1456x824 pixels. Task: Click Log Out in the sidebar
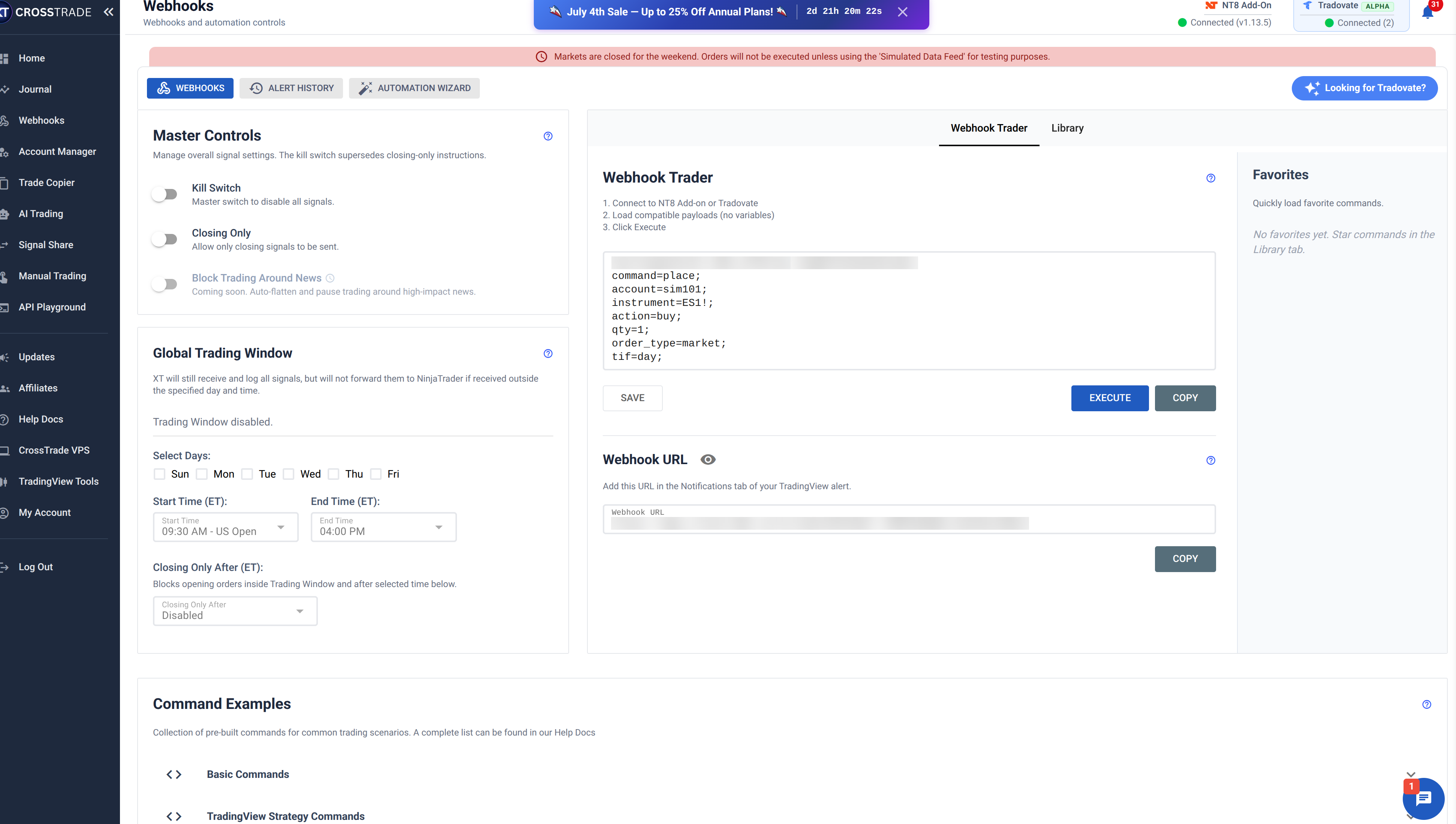(x=36, y=567)
